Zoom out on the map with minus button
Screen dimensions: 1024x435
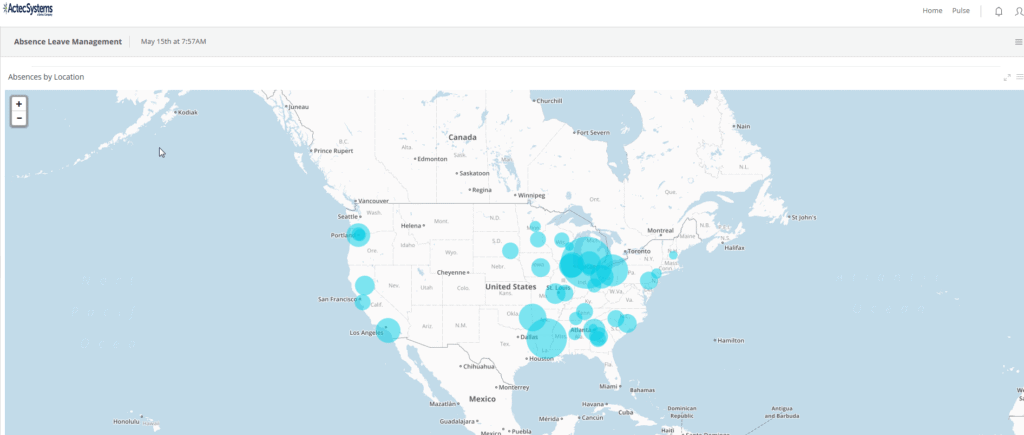point(20,118)
